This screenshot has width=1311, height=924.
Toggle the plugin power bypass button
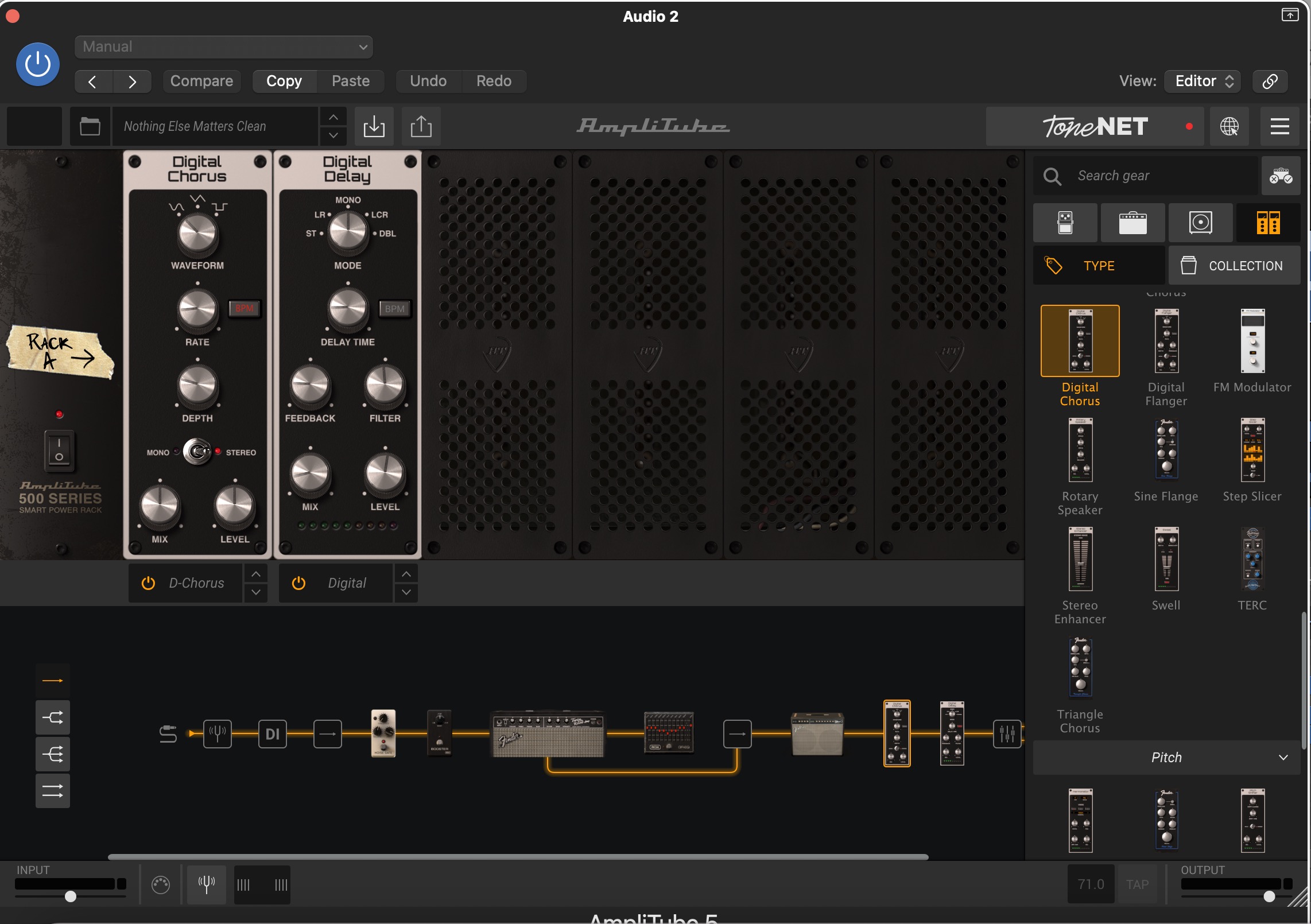click(37, 64)
